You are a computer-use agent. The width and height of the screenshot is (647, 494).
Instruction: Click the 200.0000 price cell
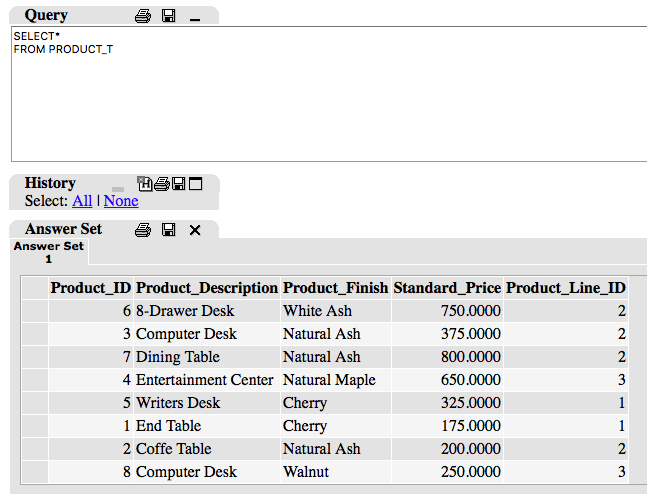coord(447,449)
